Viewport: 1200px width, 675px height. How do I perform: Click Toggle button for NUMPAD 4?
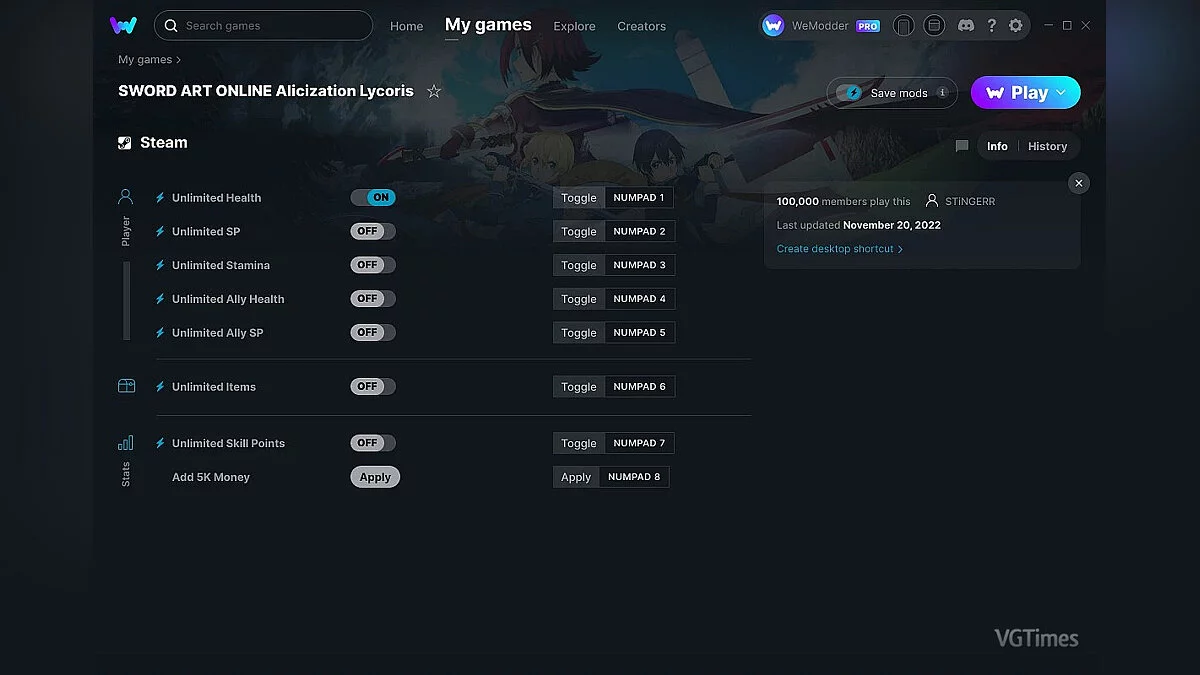pos(579,299)
